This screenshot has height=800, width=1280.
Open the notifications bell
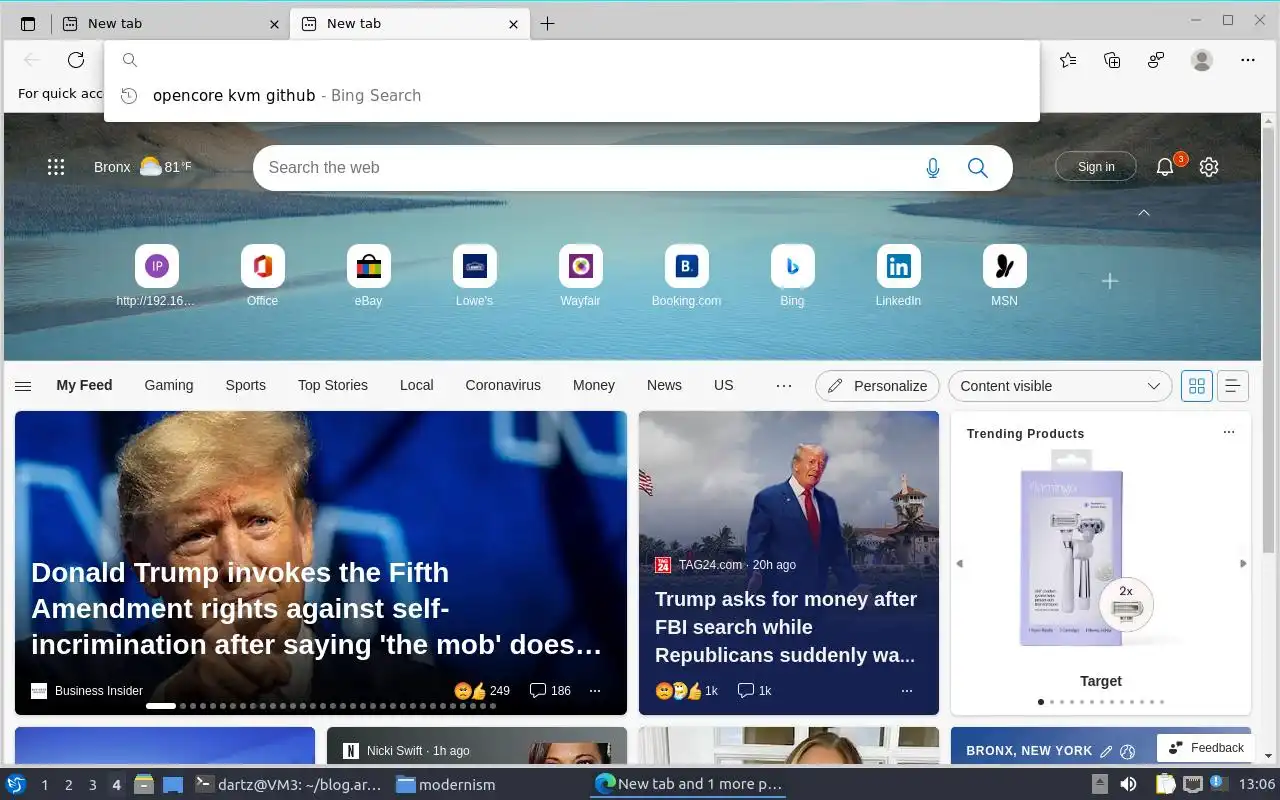(x=1165, y=167)
